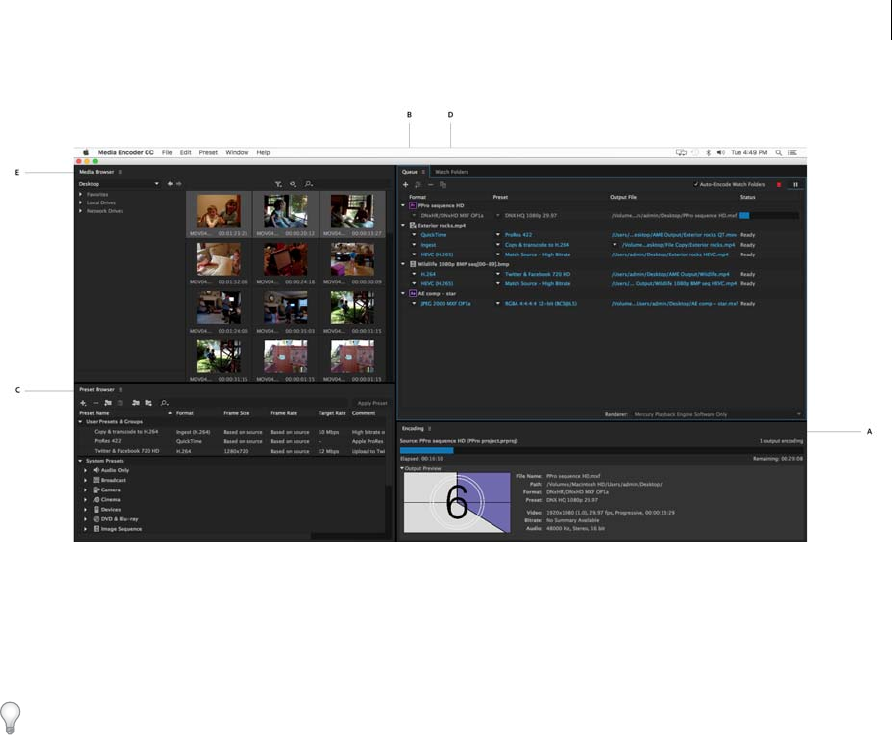Collapse the Exterior rocks.mp4 queue item
892x735 pixels.
pos(403,225)
